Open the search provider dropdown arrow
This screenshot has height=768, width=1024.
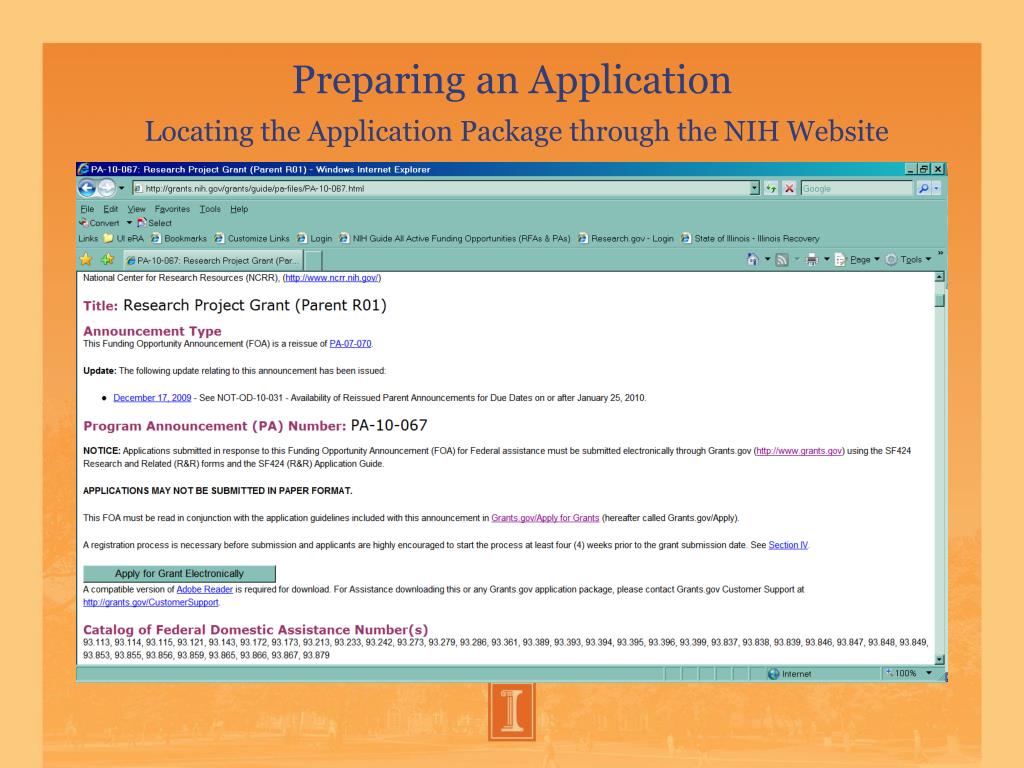(x=936, y=189)
